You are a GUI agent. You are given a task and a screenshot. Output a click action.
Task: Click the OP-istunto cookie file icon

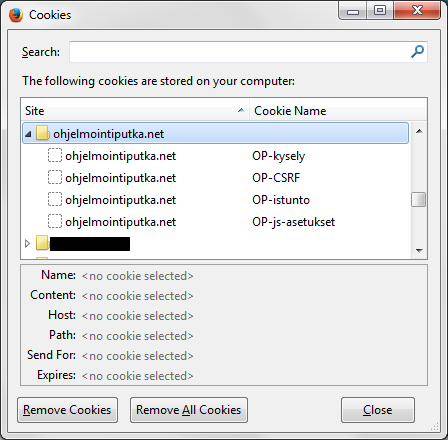click(x=55, y=199)
